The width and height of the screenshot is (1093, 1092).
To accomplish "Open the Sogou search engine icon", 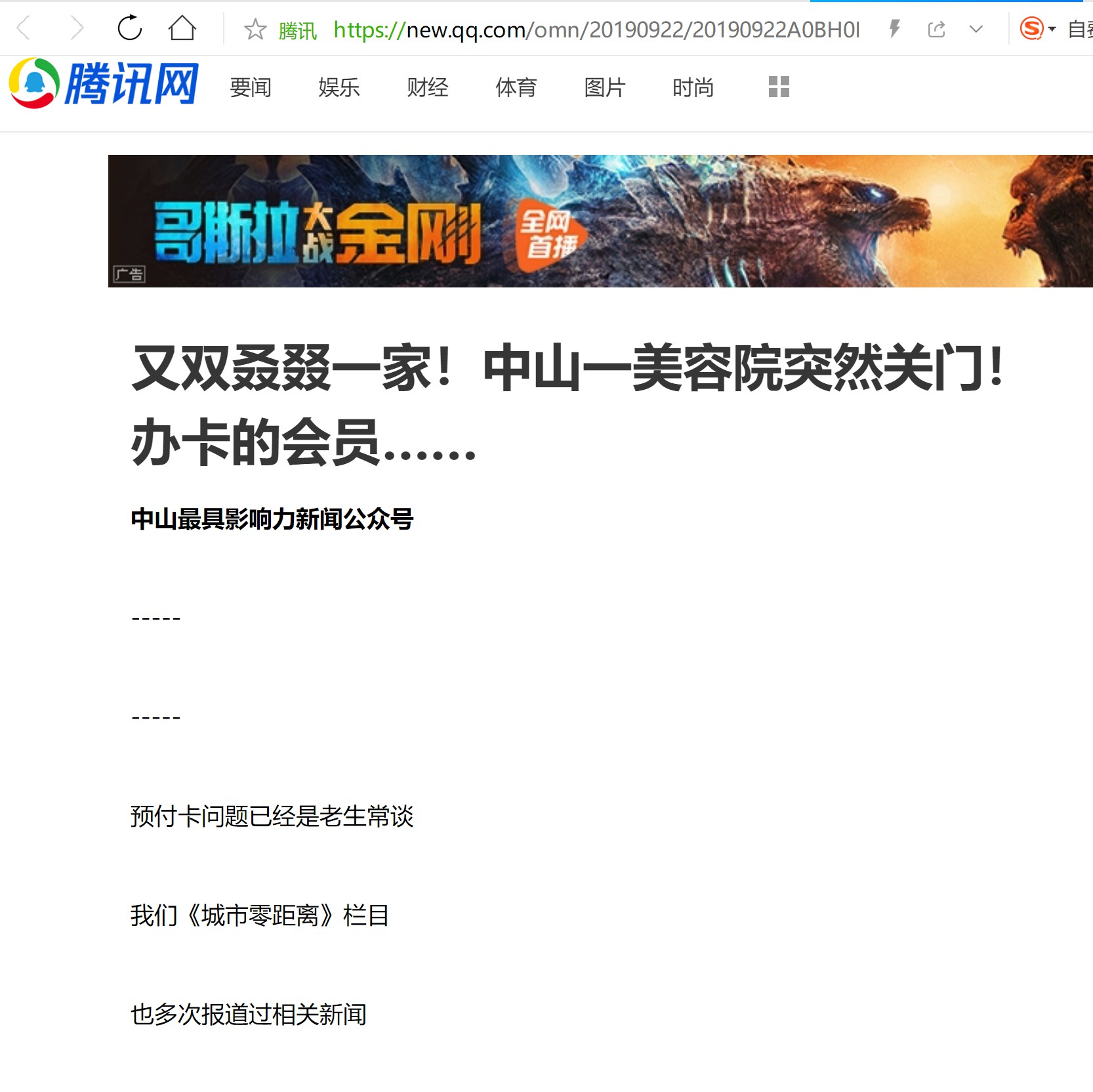I will 1031,28.
